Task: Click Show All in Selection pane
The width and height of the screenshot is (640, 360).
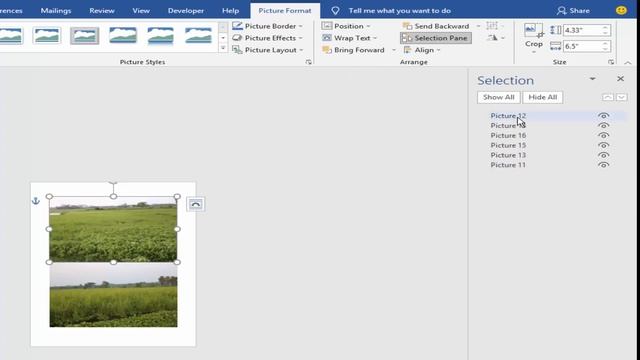Action: 498,97
